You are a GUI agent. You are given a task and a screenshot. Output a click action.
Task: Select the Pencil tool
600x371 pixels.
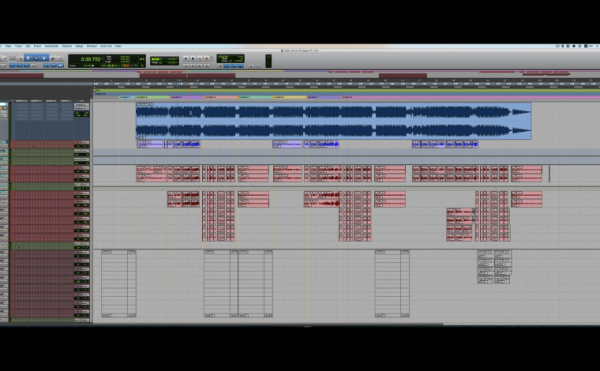coord(60,59)
